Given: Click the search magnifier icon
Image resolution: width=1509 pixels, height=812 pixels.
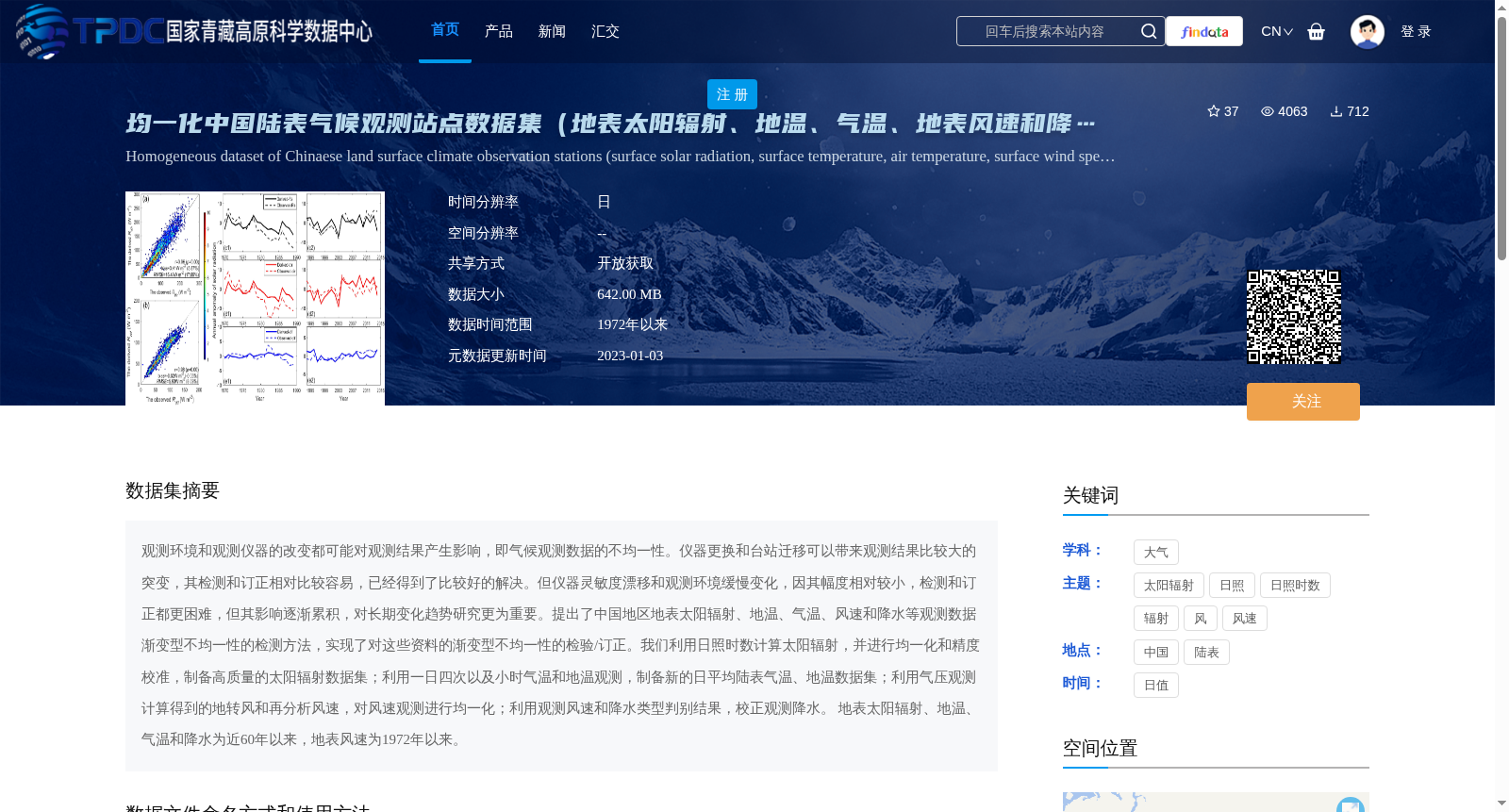Looking at the screenshot, I should 1148,31.
